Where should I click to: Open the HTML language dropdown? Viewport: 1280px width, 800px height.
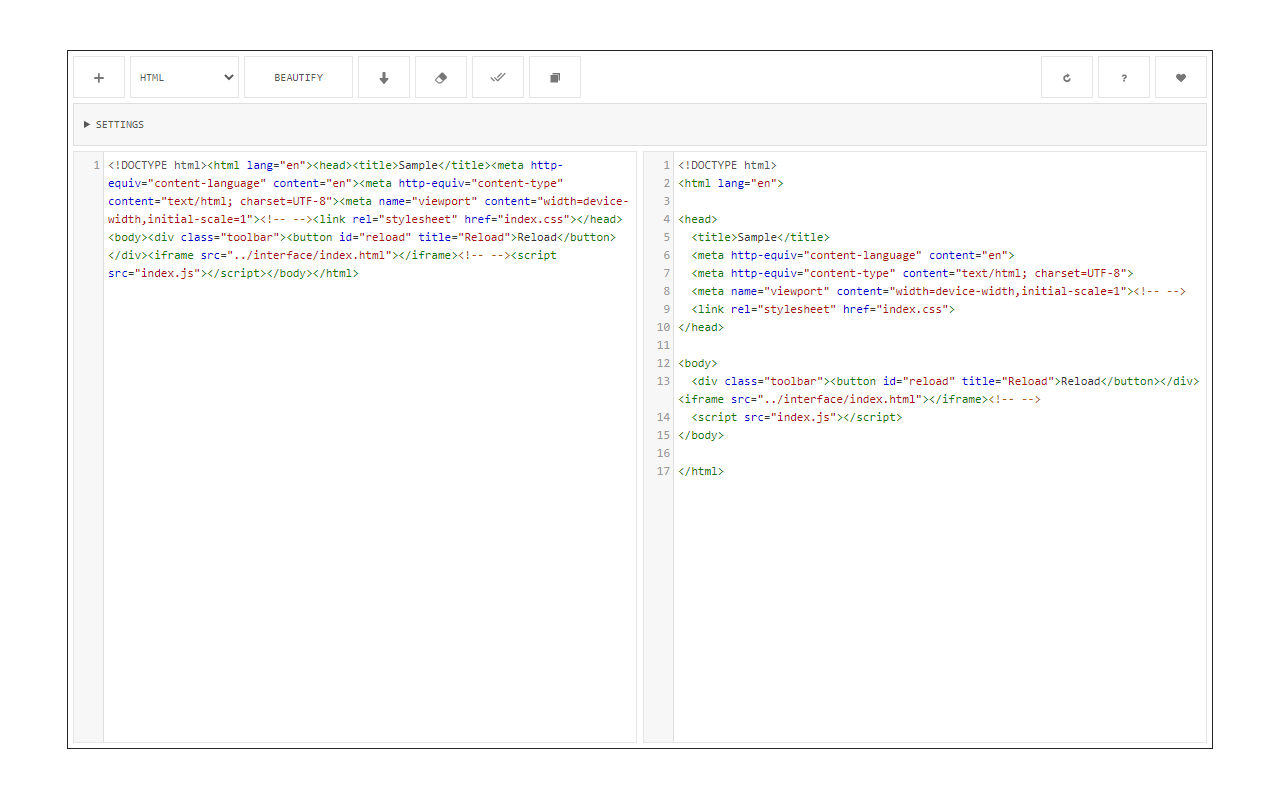click(x=184, y=77)
